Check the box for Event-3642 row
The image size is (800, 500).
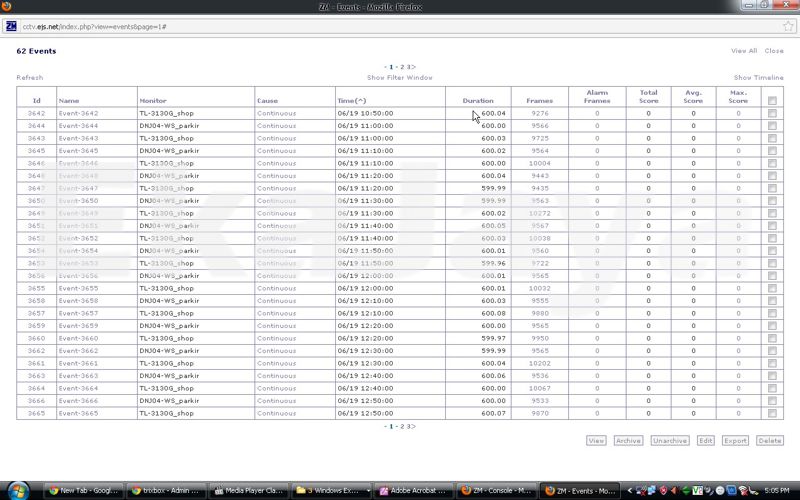pos(772,114)
